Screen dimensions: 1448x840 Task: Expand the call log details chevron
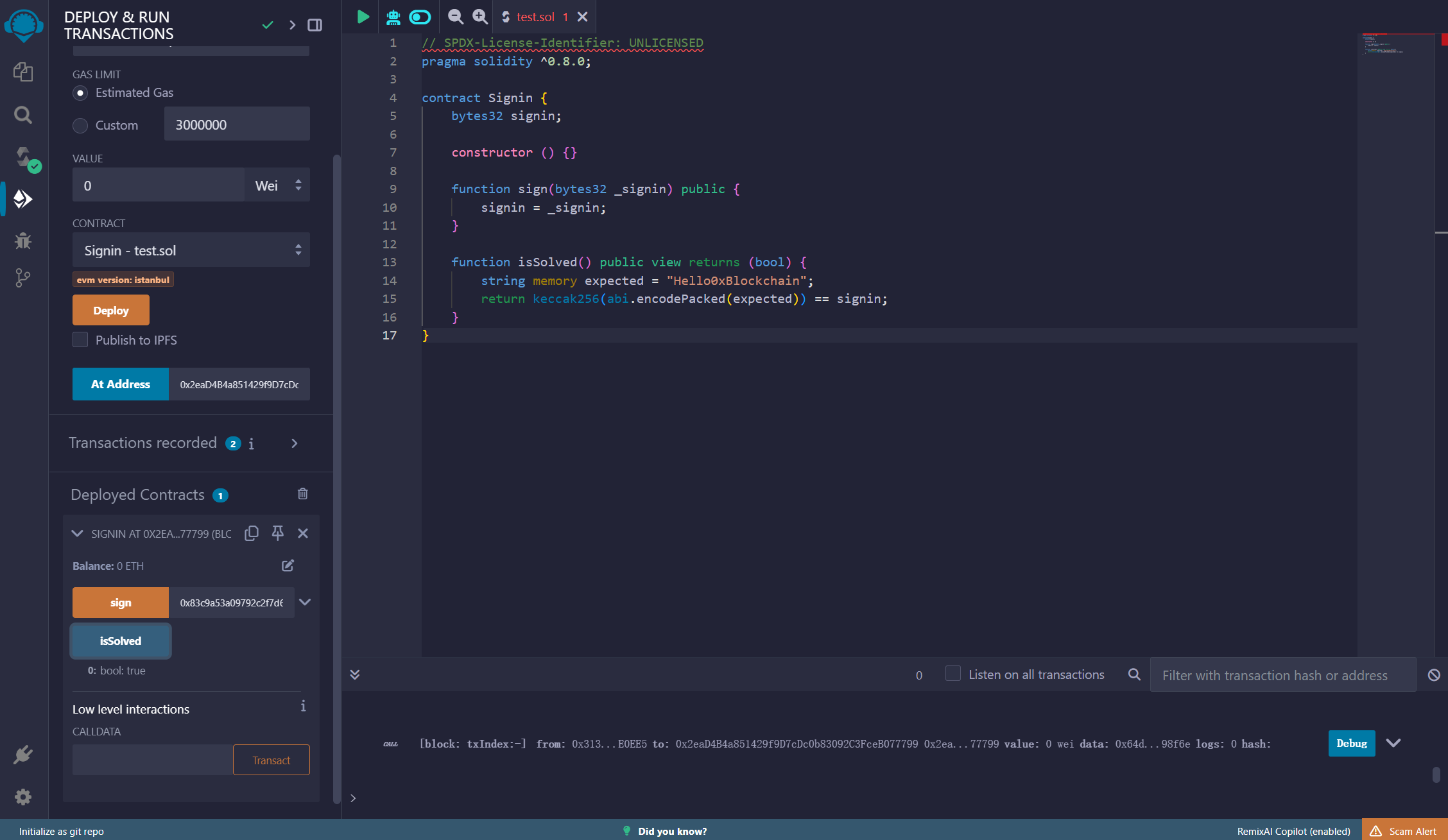pyautogui.click(x=1393, y=743)
